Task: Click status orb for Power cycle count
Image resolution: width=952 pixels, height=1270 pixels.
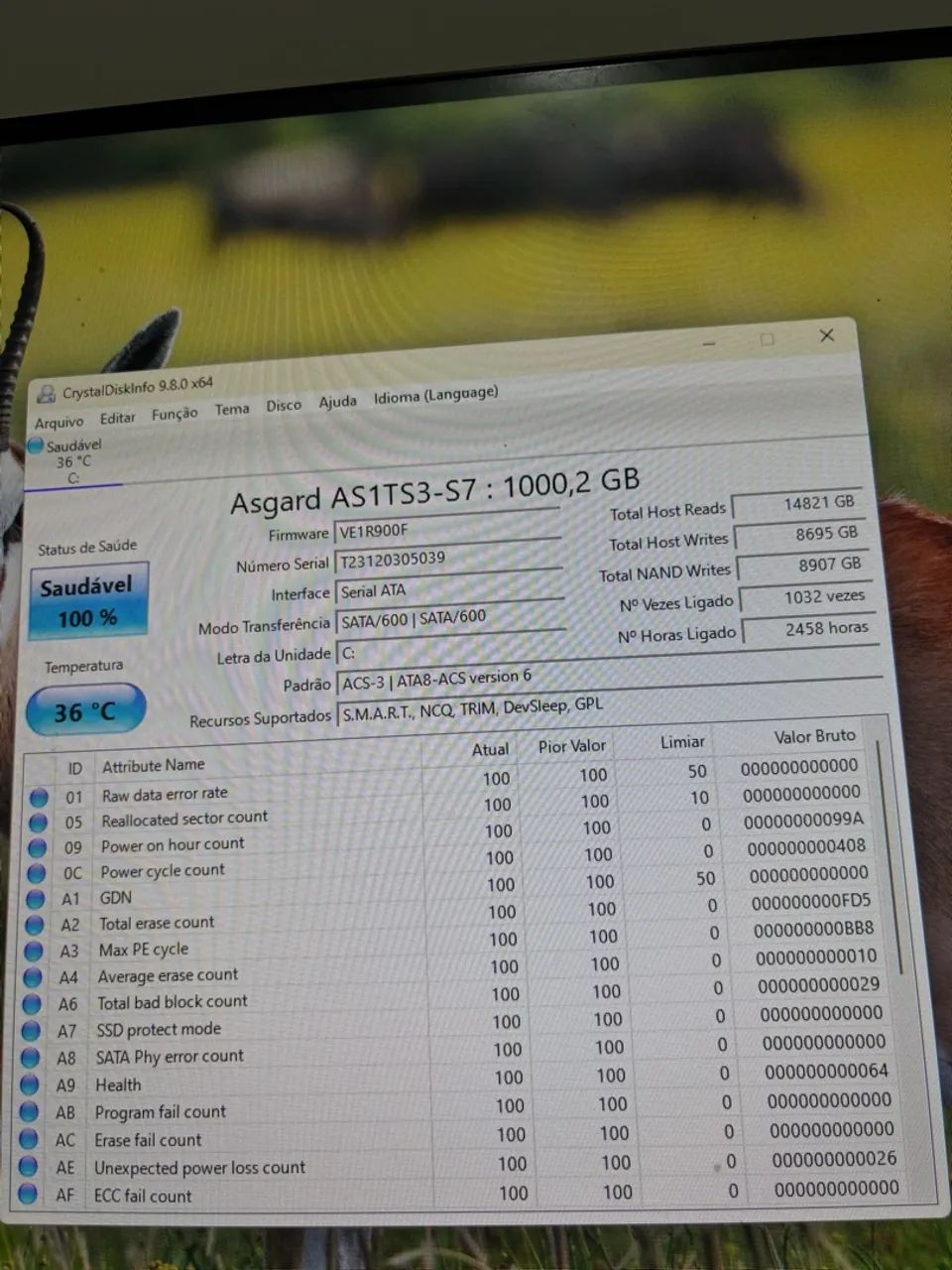Action: pyautogui.click(x=36, y=874)
